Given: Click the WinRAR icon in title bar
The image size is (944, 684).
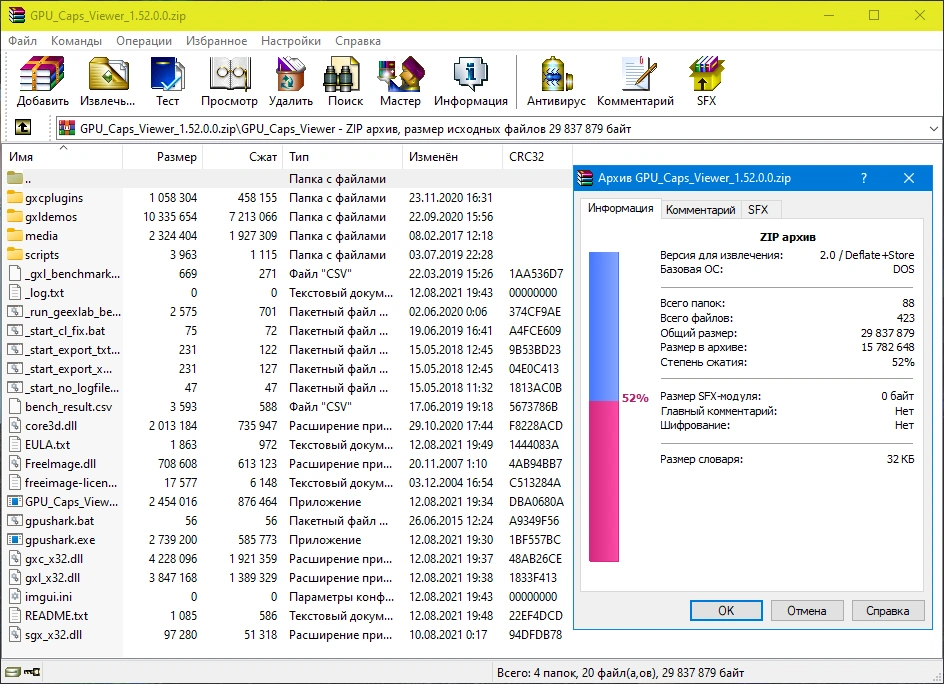Looking at the screenshot, I should (x=17, y=15).
